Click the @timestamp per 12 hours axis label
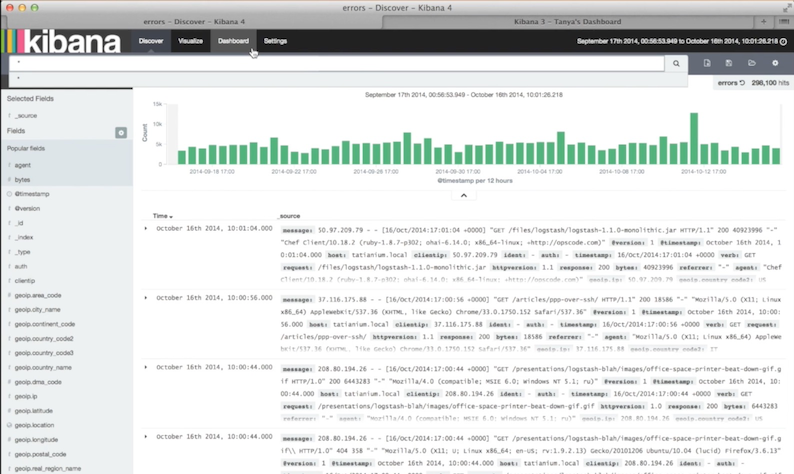This screenshot has height=474, width=794. (x=475, y=181)
